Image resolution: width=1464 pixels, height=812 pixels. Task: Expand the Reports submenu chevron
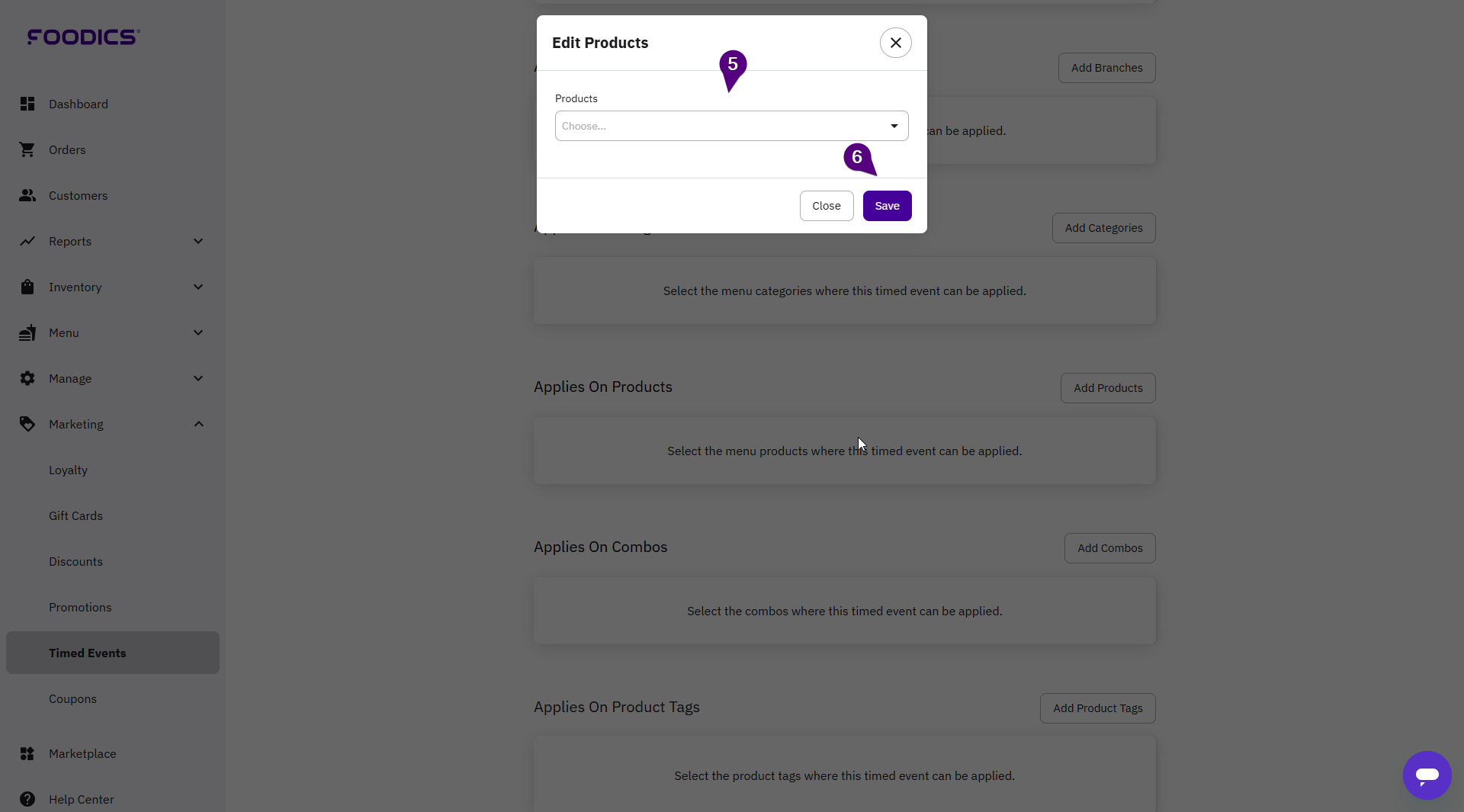tap(198, 241)
